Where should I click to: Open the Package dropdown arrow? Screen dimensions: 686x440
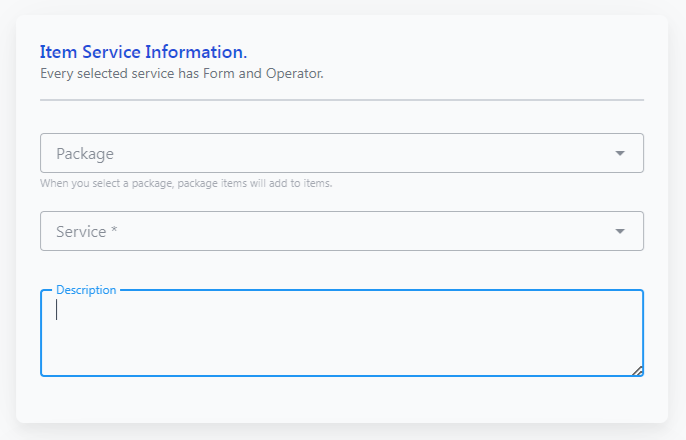(x=620, y=153)
